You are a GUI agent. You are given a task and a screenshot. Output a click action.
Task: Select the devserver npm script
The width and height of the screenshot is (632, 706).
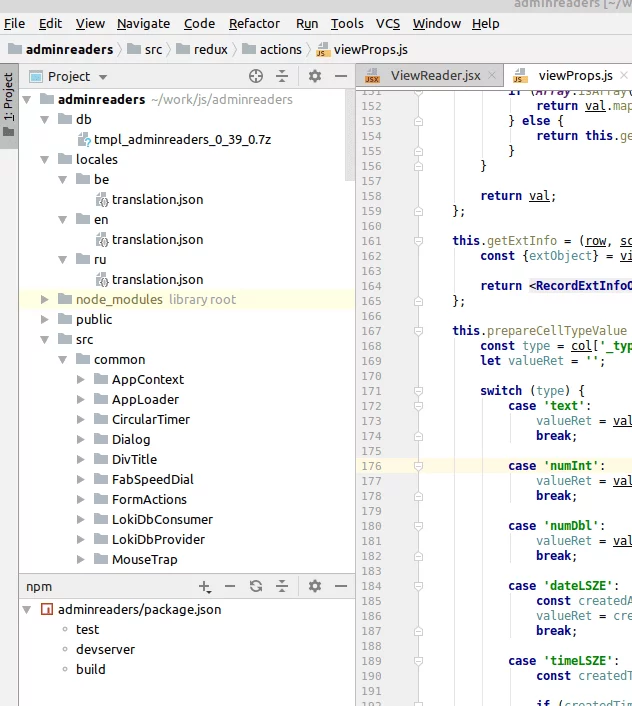(x=105, y=649)
